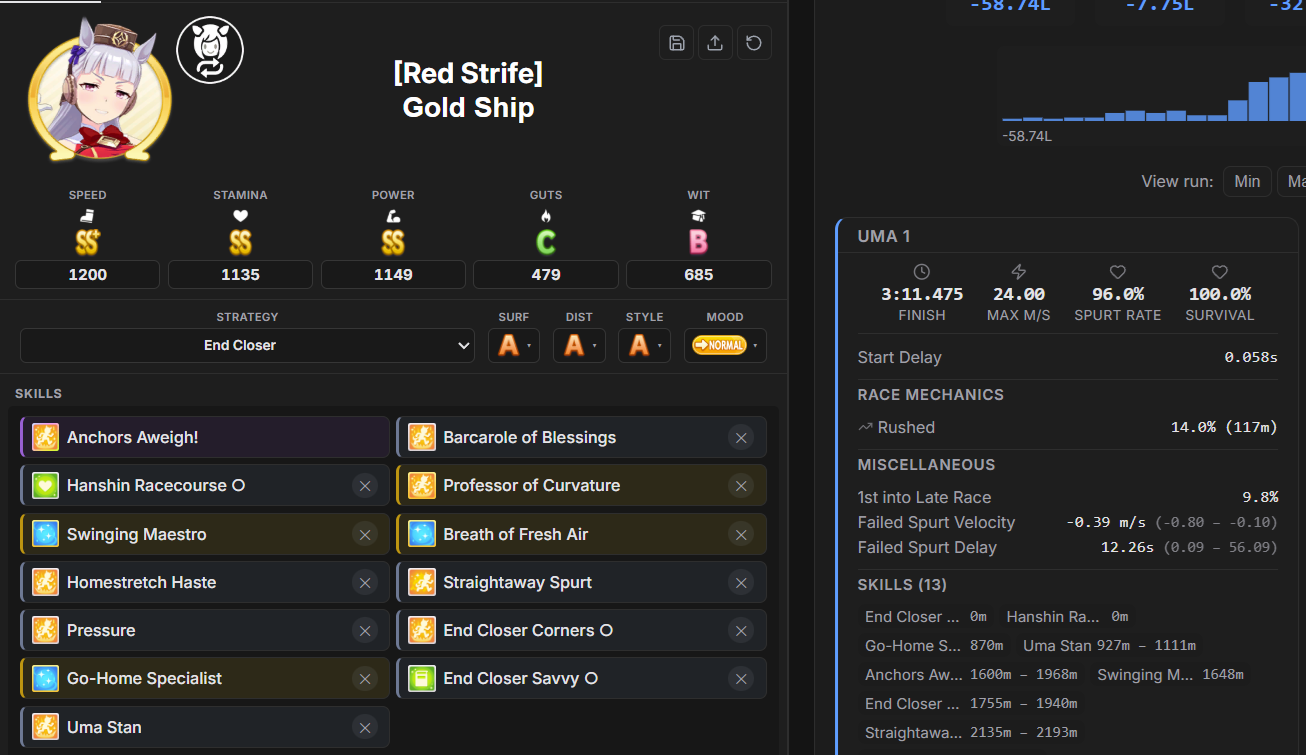This screenshot has width=1306, height=755.
Task: Remove the End Closer Corners skill
Action: tap(741, 630)
